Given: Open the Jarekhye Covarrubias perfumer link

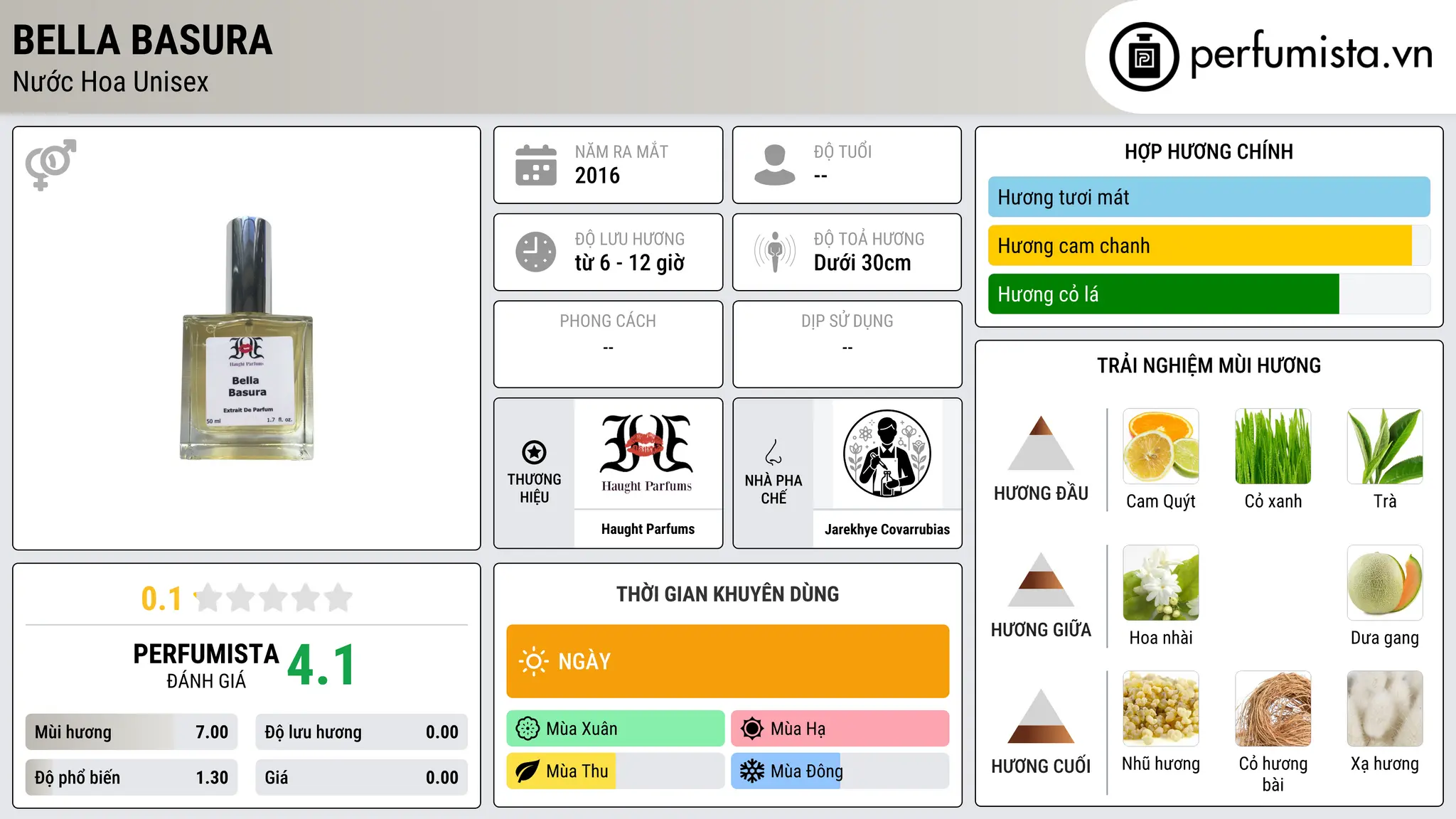Looking at the screenshot, I should coord(887,529).
